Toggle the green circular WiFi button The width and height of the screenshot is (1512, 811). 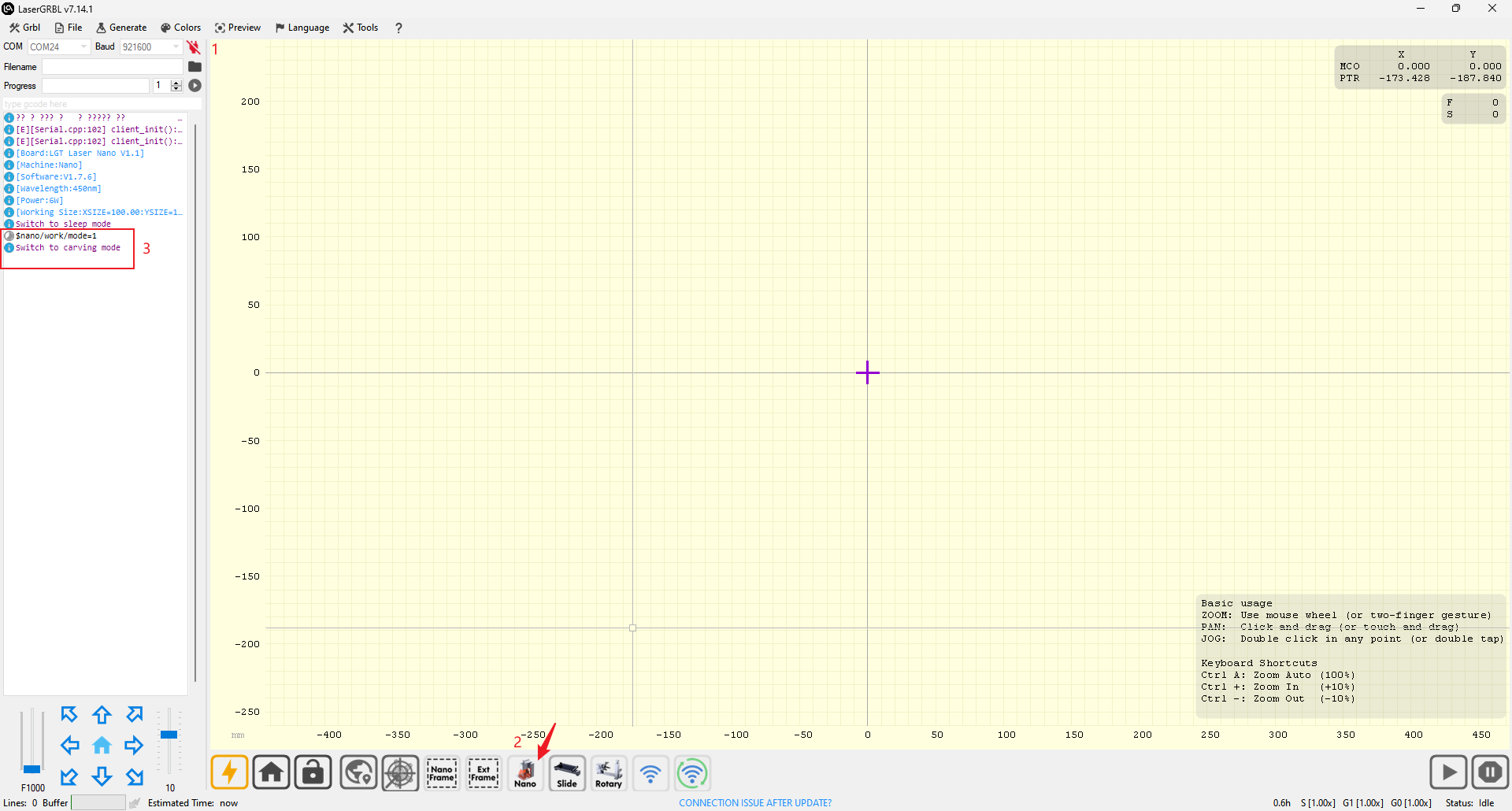point(691,773)
